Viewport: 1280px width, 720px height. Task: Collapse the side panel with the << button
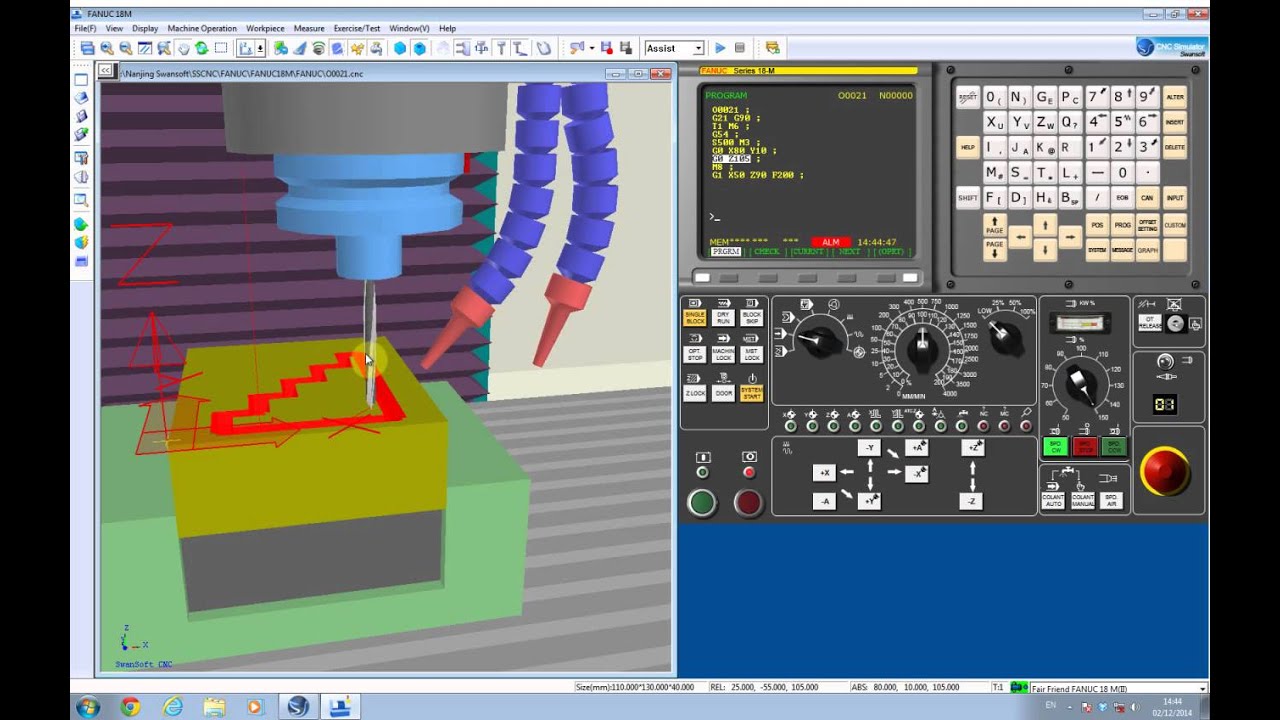point(105,70)
